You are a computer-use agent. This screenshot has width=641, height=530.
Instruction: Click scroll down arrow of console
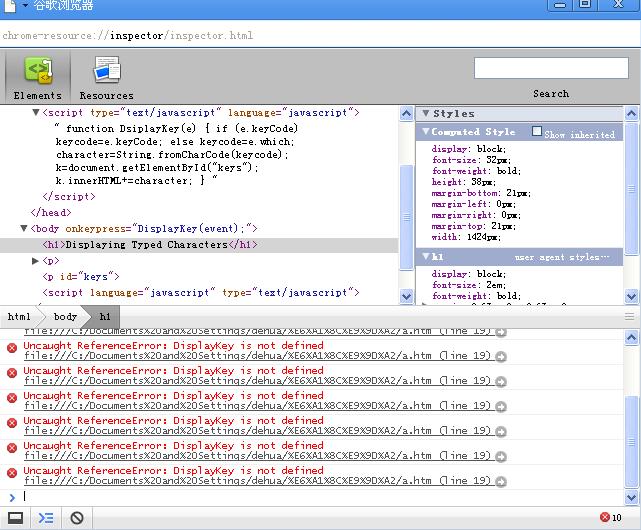tap(631, 497)
